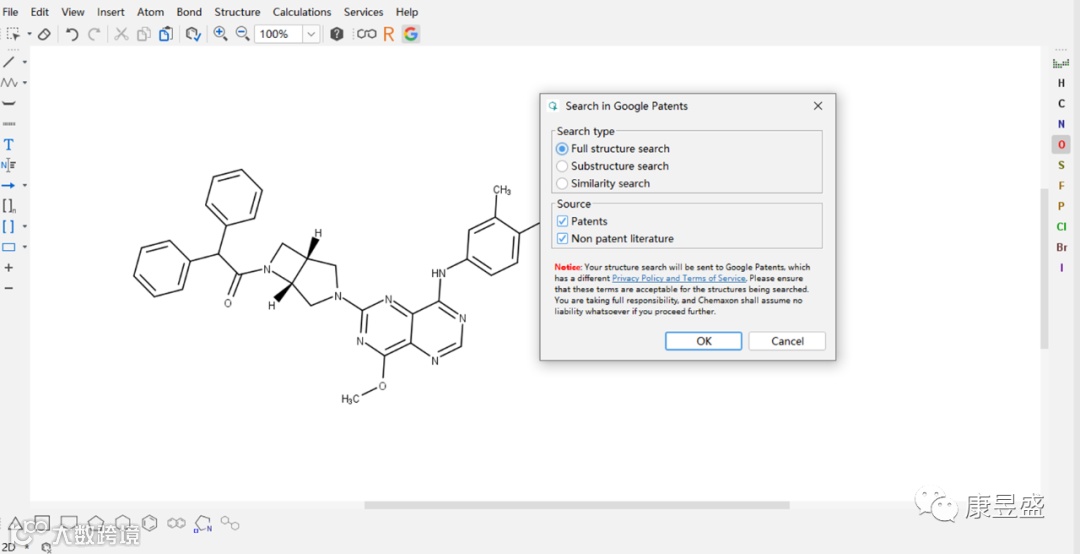Uncheck the Patents source checkbox
This screenshot has height=554, width=1080.
coord(562,221)
